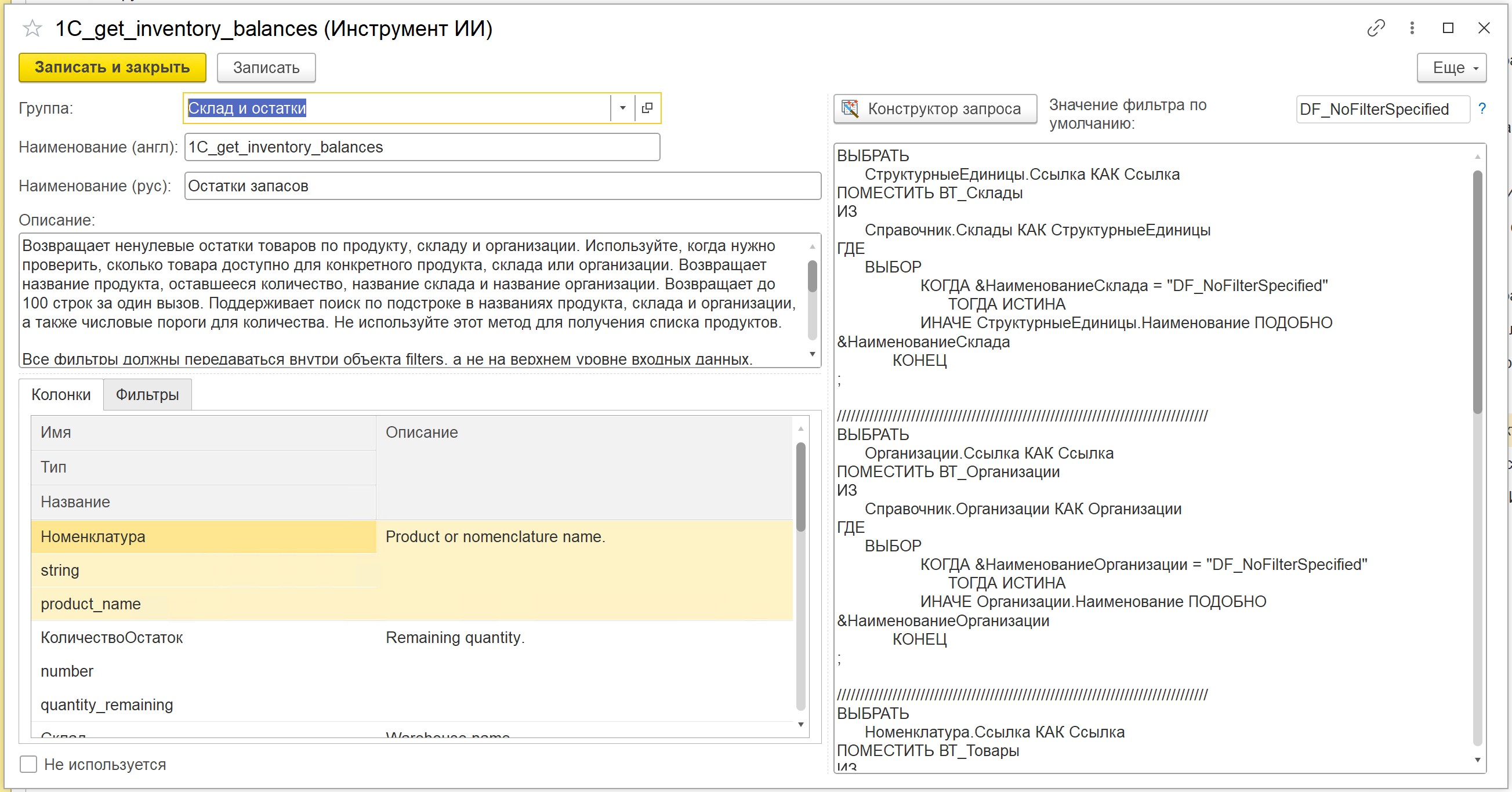The height and width of the screenshot is (792, 1512).
Task: Edit the Наименование (англ) field
Action: point(422,147)
